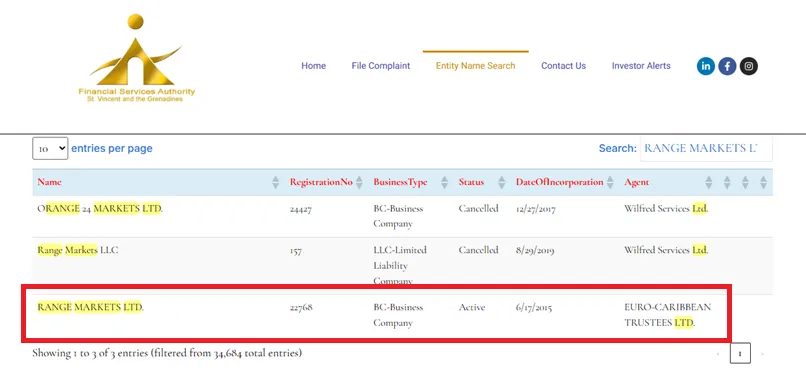Click the Search input field
806x392 pixels.
(x=706, y=148)
